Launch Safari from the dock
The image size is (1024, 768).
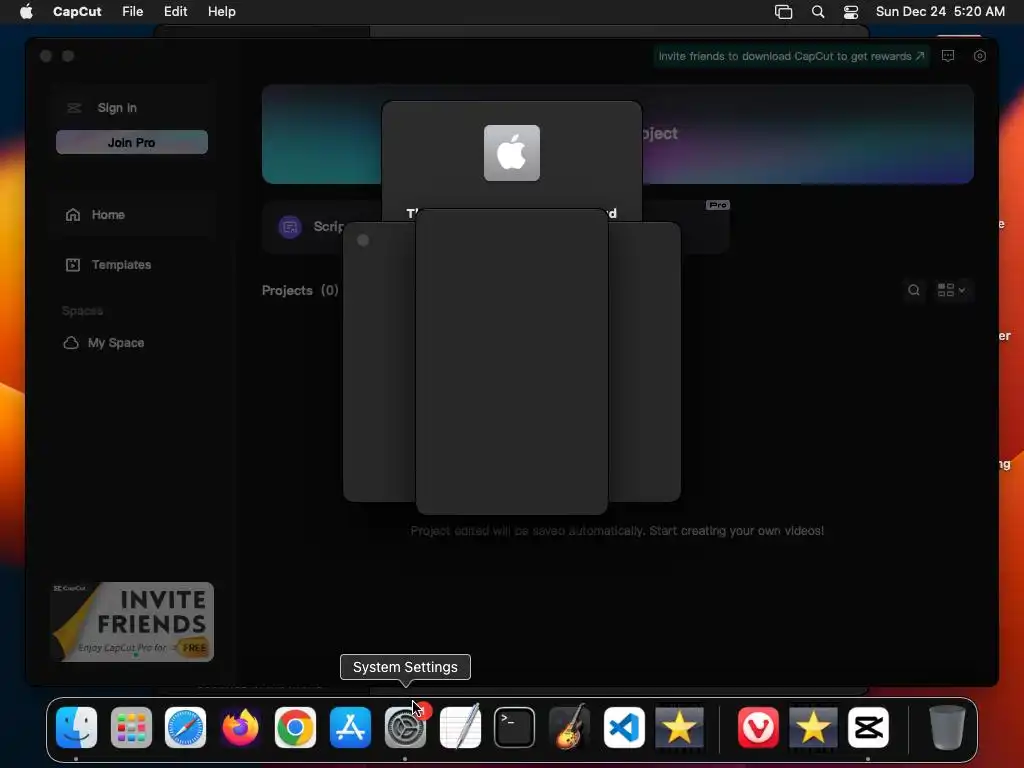click(185, 727)
